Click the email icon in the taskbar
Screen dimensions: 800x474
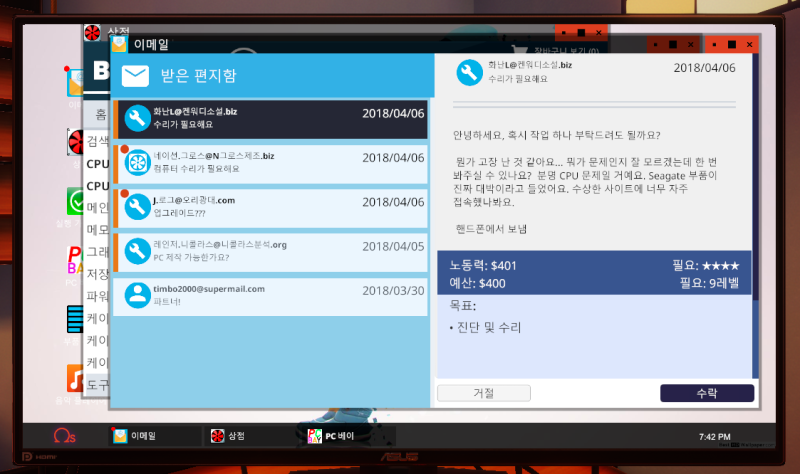120,436
